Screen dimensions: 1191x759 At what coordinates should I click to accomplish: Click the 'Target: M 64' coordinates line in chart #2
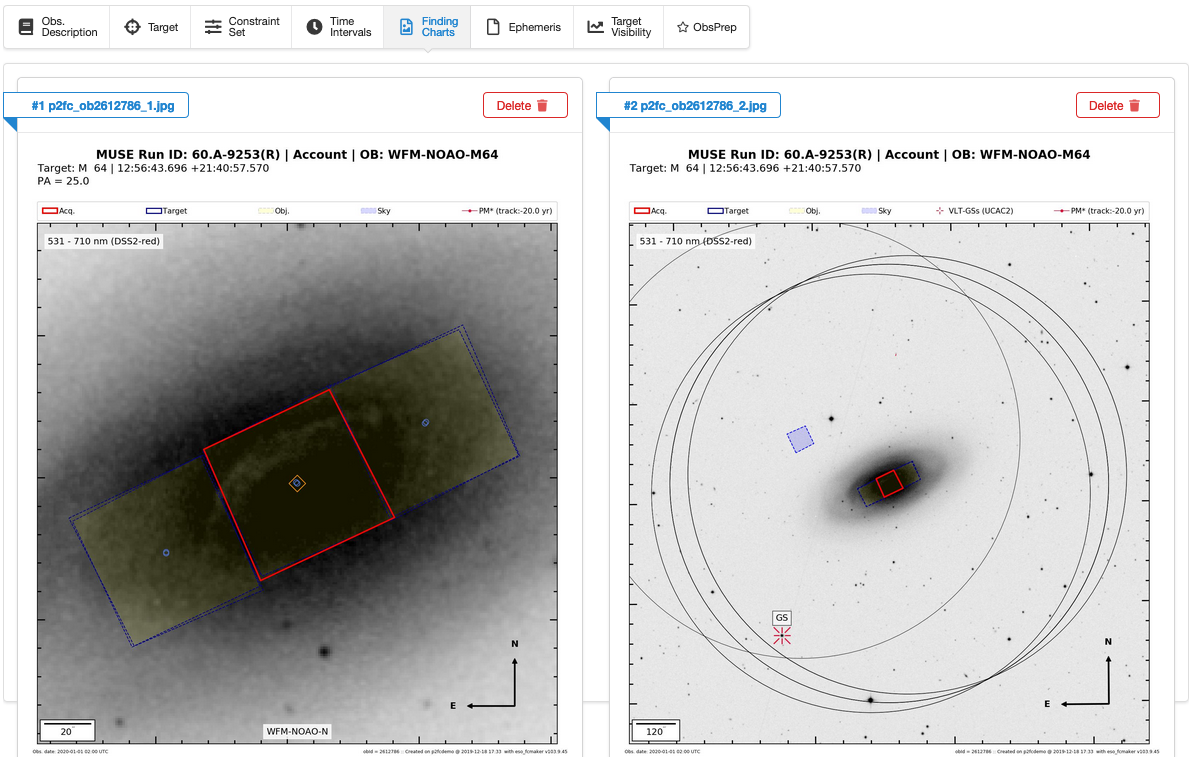(745, 168)
